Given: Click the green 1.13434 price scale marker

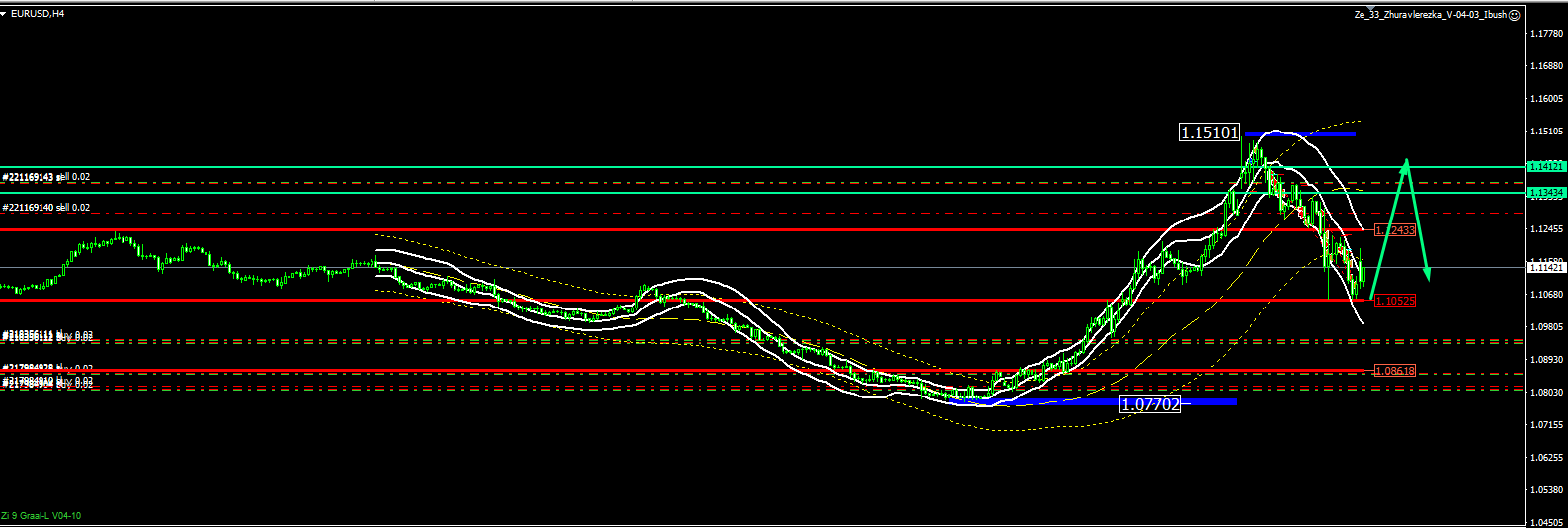Looking at the screenshot, I should 1544,192.
